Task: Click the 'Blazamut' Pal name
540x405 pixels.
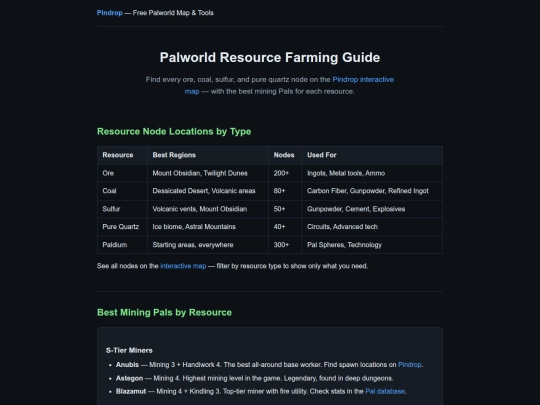Action: pos(131,391)
